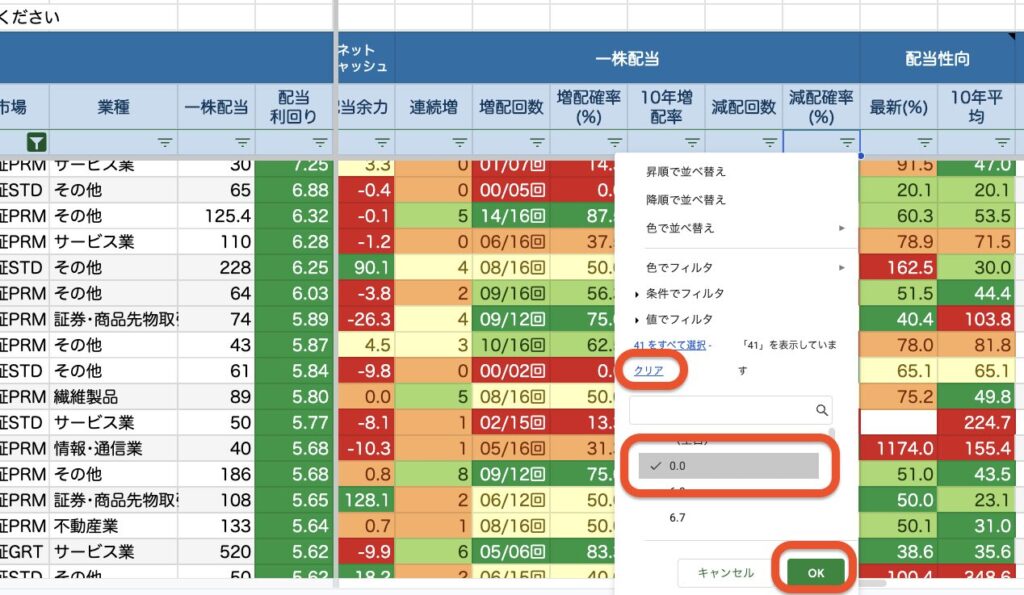This screenshot has height=595, width=1024.
Task: Expand the 値でフィルタ section
Action: click(680, 319)
